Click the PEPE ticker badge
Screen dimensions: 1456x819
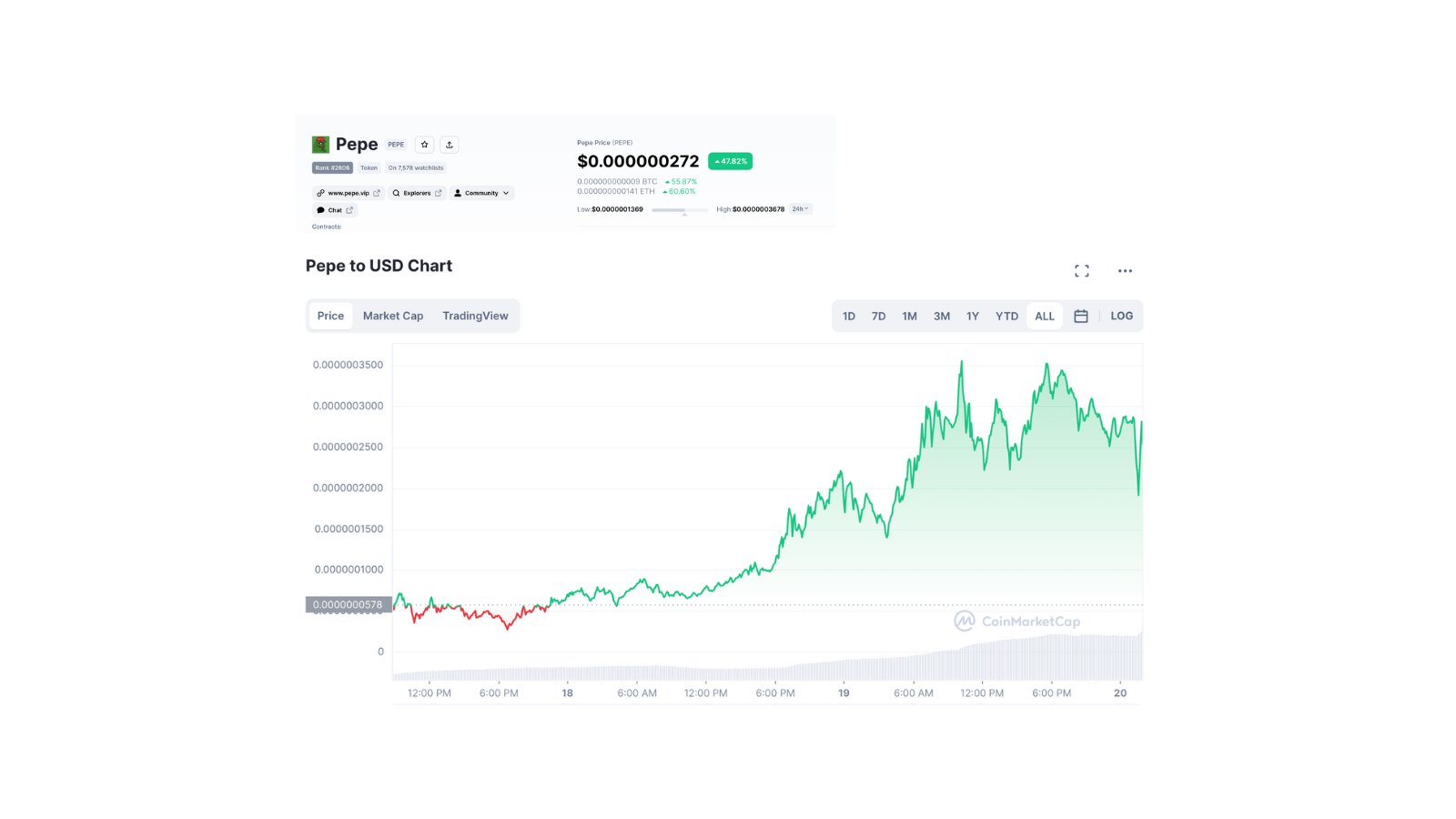tap(396, 145)
